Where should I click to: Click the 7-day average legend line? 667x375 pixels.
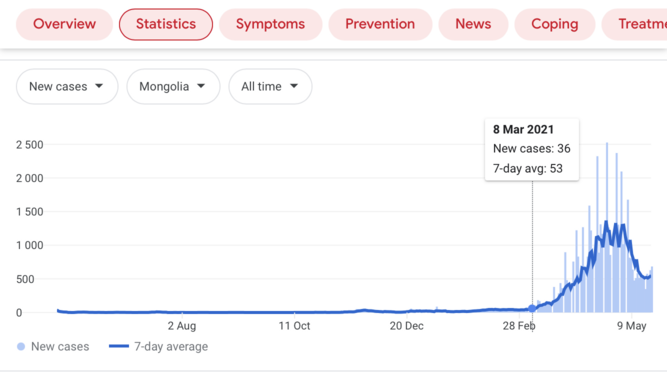pyautogui.click(x=119, y=346)
